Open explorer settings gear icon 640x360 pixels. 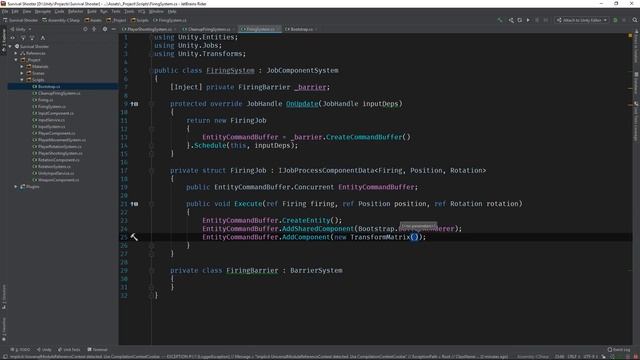105,29
